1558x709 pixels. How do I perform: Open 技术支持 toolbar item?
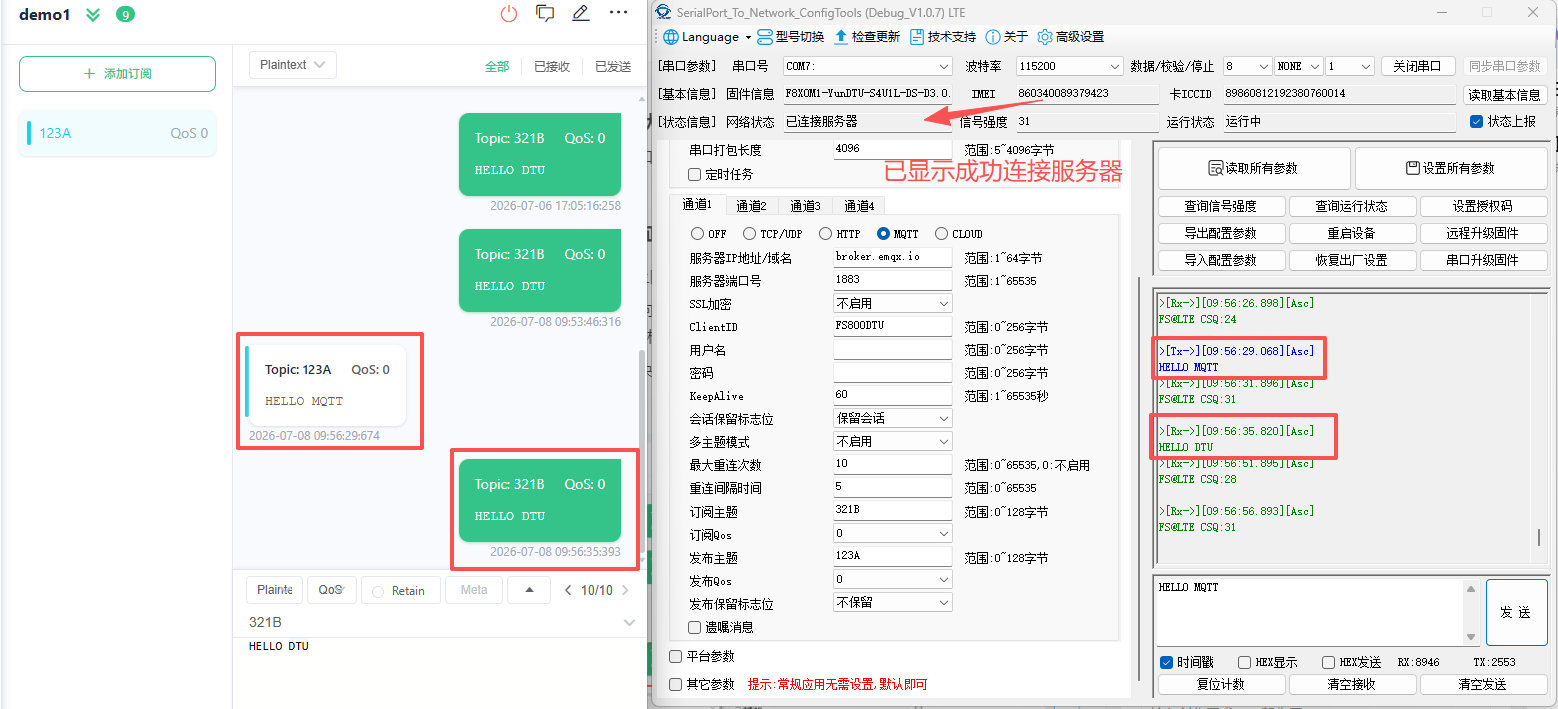(x=943, y=37)
